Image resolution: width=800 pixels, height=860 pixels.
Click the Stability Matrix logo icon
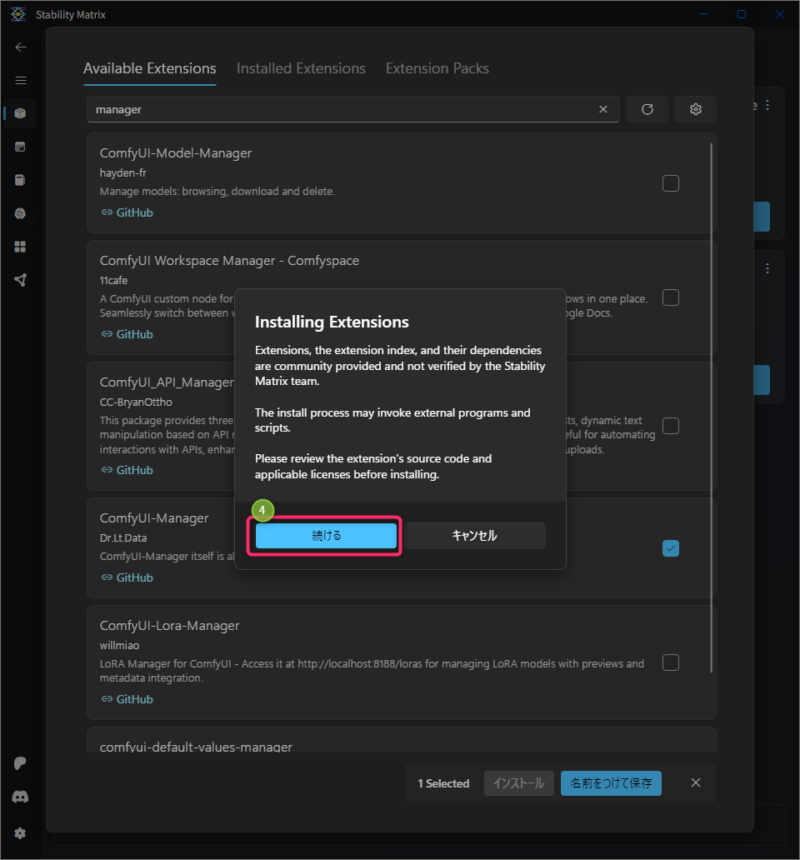(18, 14)
